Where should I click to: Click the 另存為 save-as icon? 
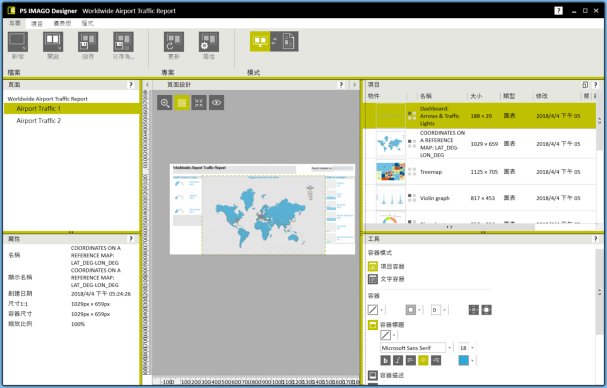pyautogui.click(x=123, y=42)
